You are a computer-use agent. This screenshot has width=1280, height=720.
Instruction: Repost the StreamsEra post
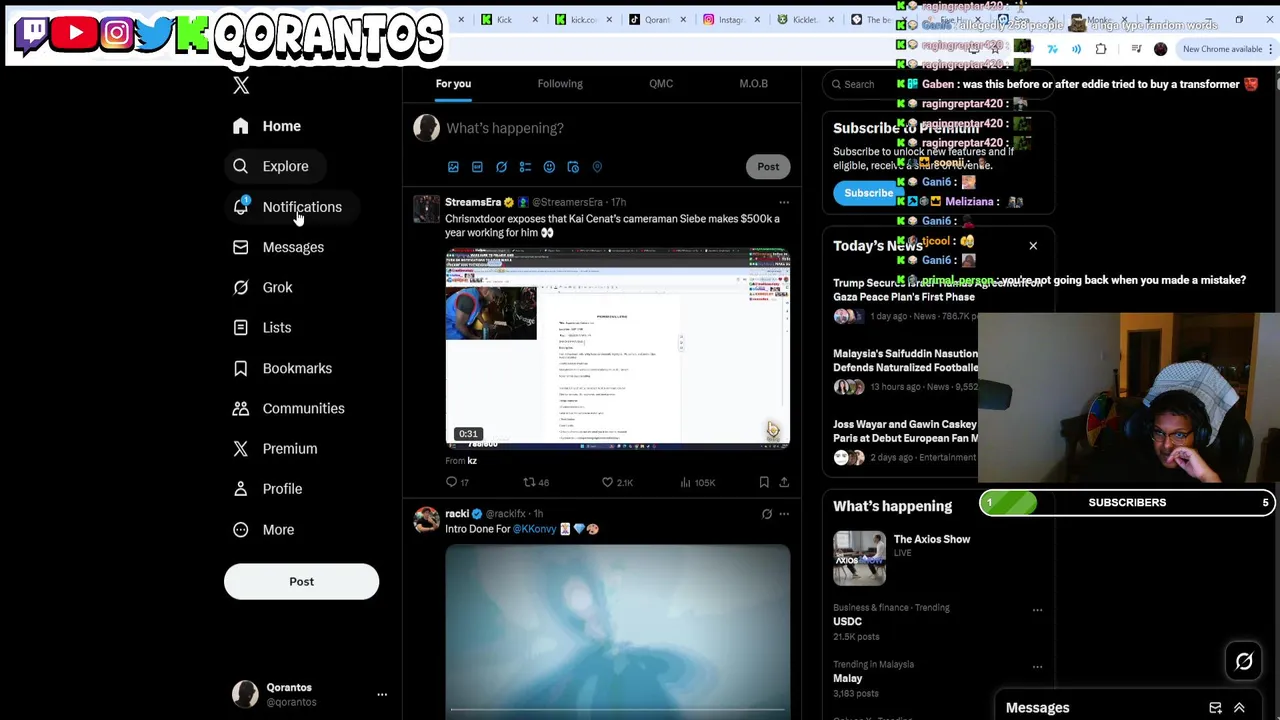tap(536, 483)
